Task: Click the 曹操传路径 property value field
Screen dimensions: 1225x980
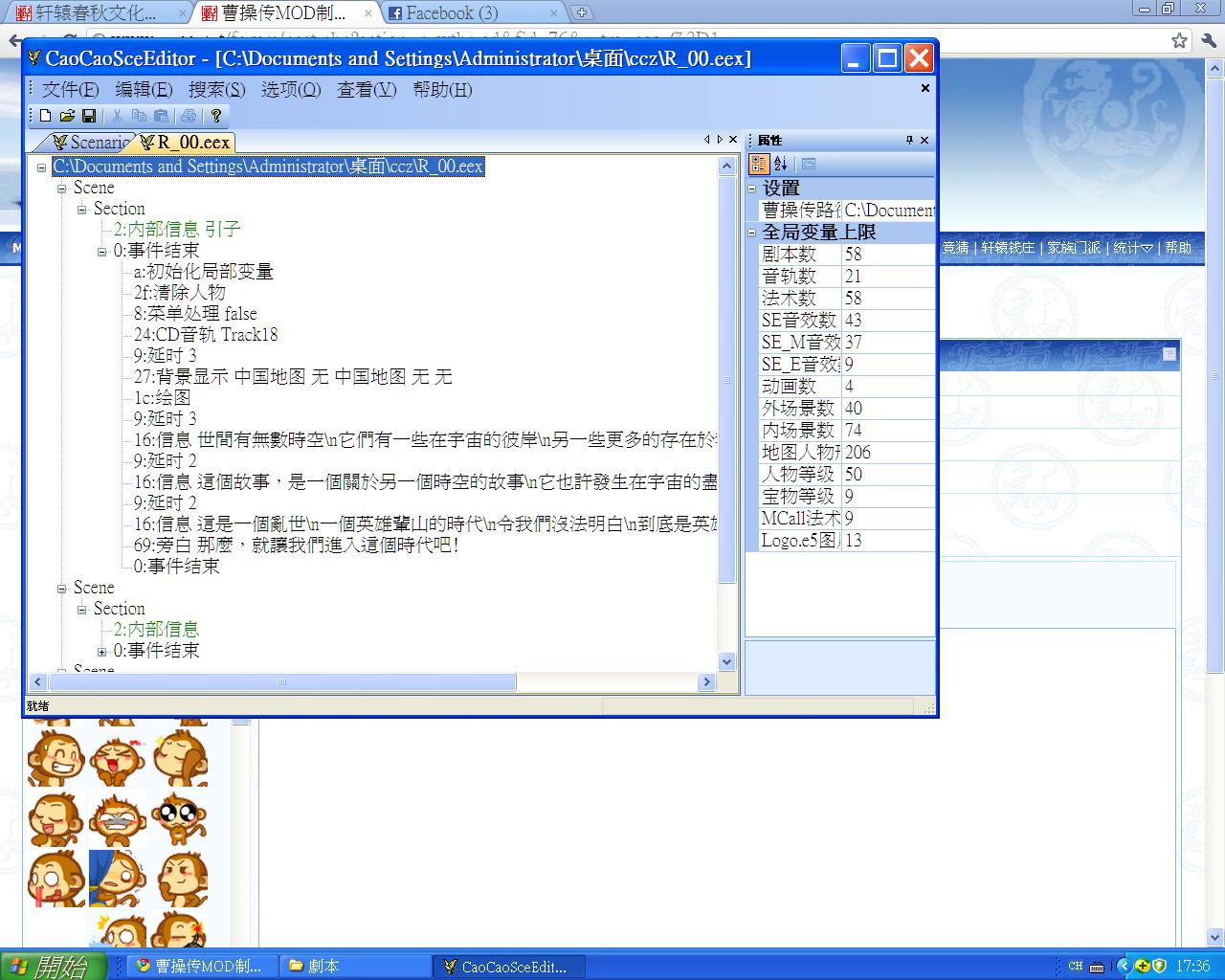Action: 888,211
